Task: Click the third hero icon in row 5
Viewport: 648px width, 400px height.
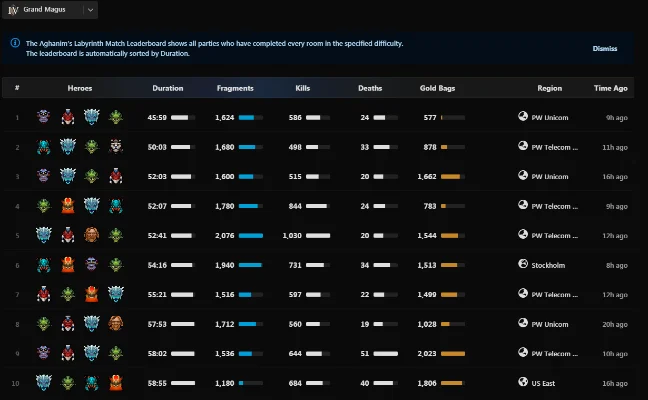Action: [91, 235]
